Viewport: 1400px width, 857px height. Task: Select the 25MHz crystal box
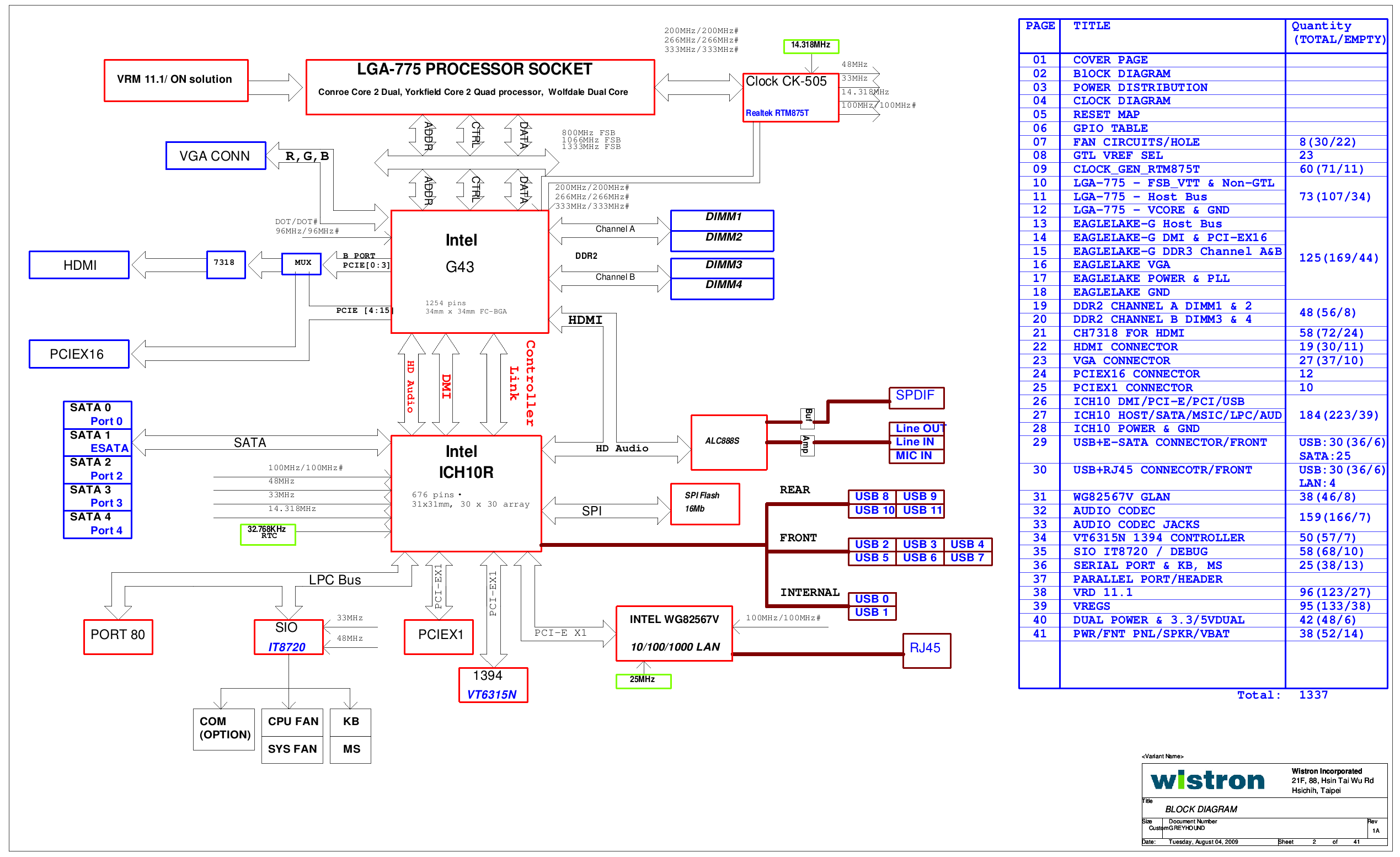[x=643, y=682]
